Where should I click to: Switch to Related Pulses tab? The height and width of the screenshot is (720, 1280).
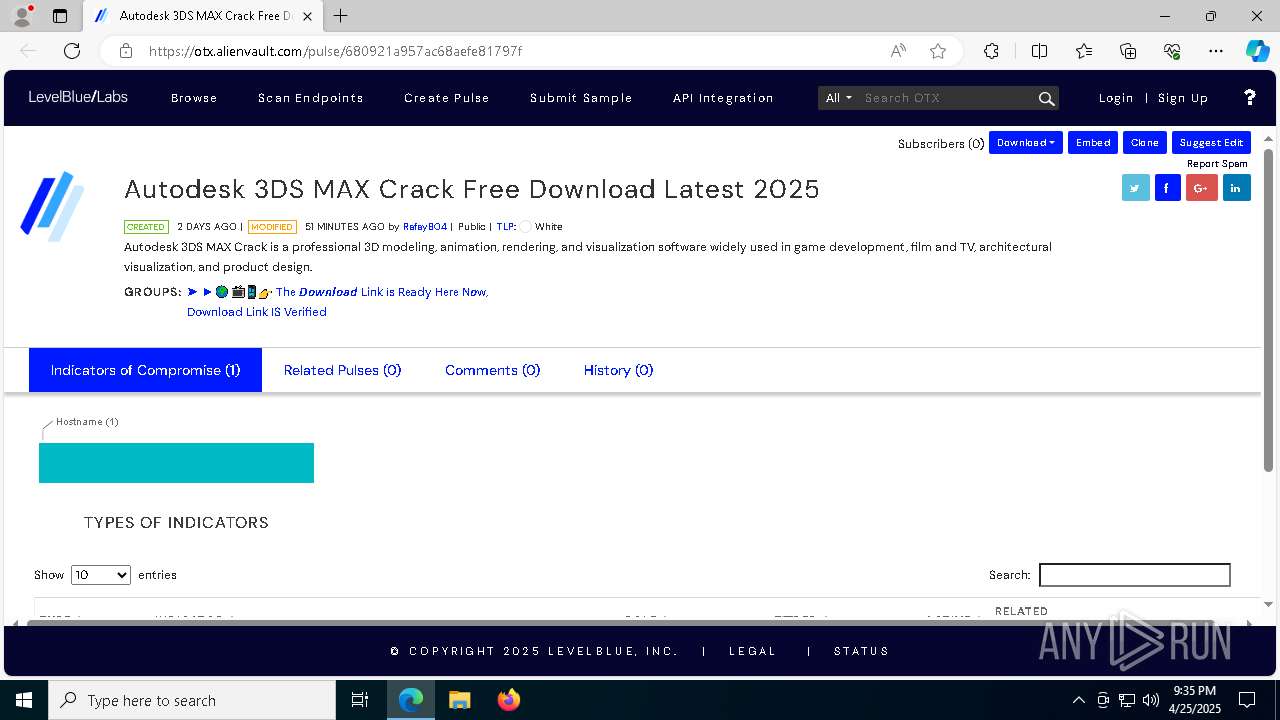pos(343,370)
